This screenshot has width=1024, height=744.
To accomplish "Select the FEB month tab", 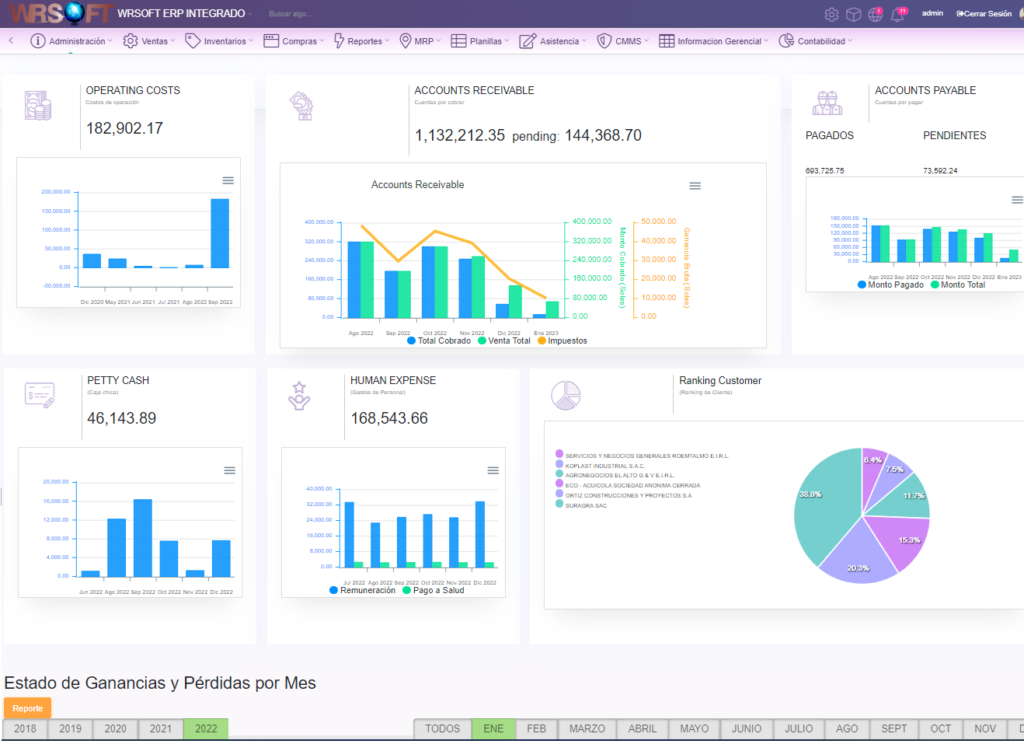I will 536,729.
